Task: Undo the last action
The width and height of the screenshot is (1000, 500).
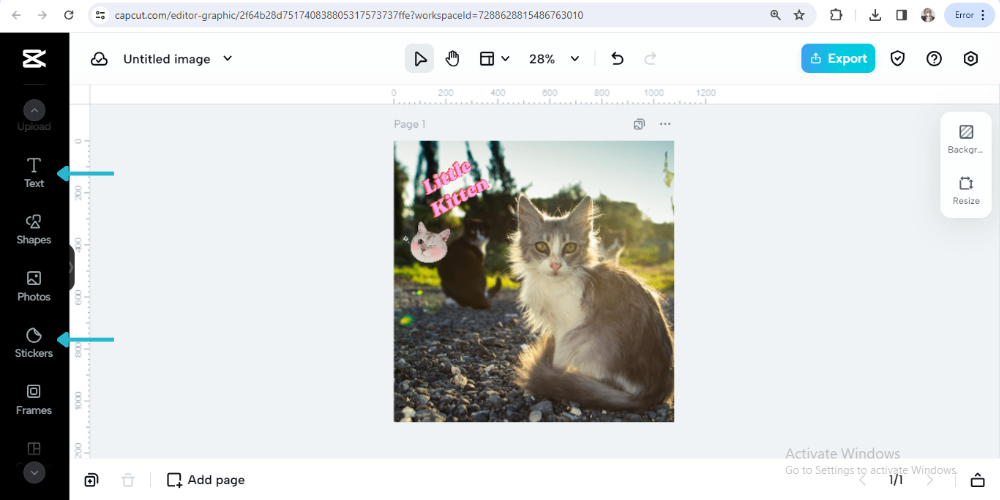Action: [617, 59]
